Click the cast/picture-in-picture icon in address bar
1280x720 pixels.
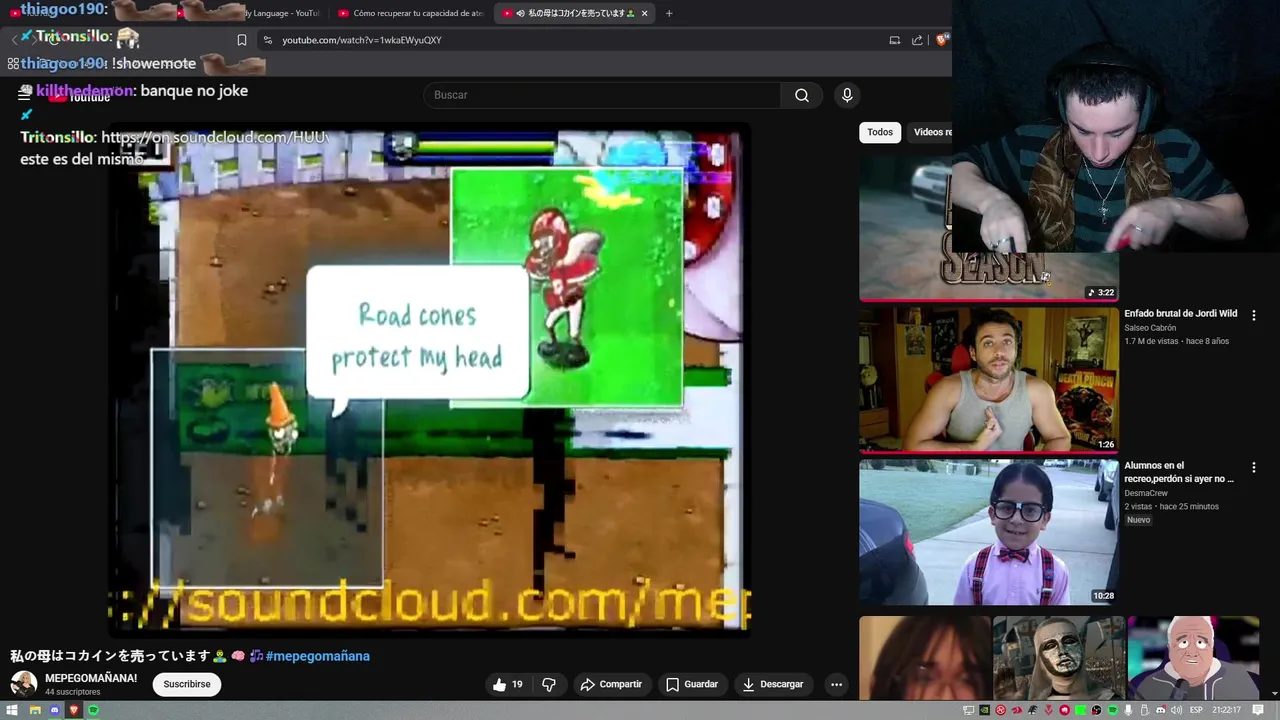(x=894, y=40)
